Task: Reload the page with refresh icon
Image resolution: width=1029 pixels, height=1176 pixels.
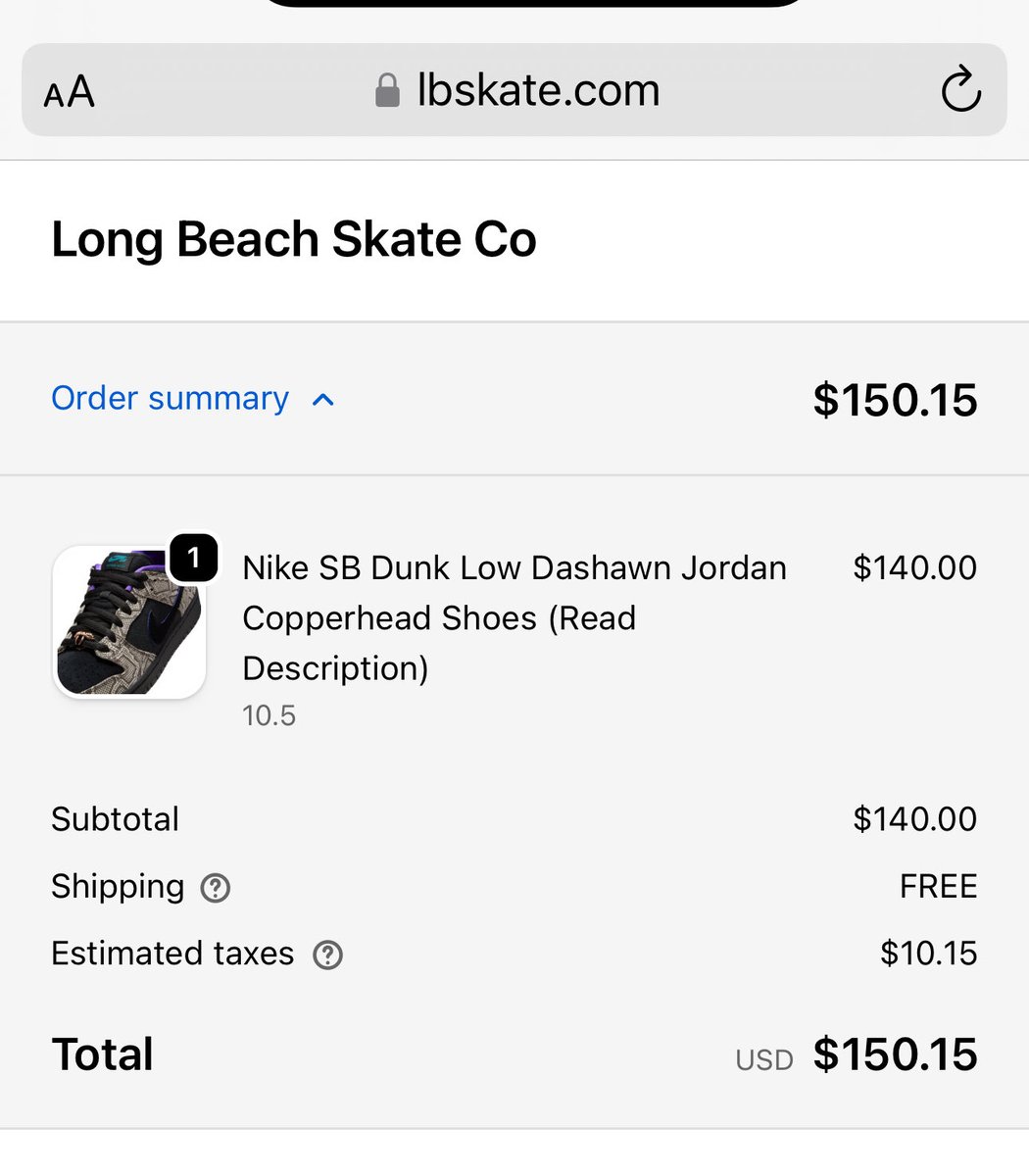Action: coord(961,90)
